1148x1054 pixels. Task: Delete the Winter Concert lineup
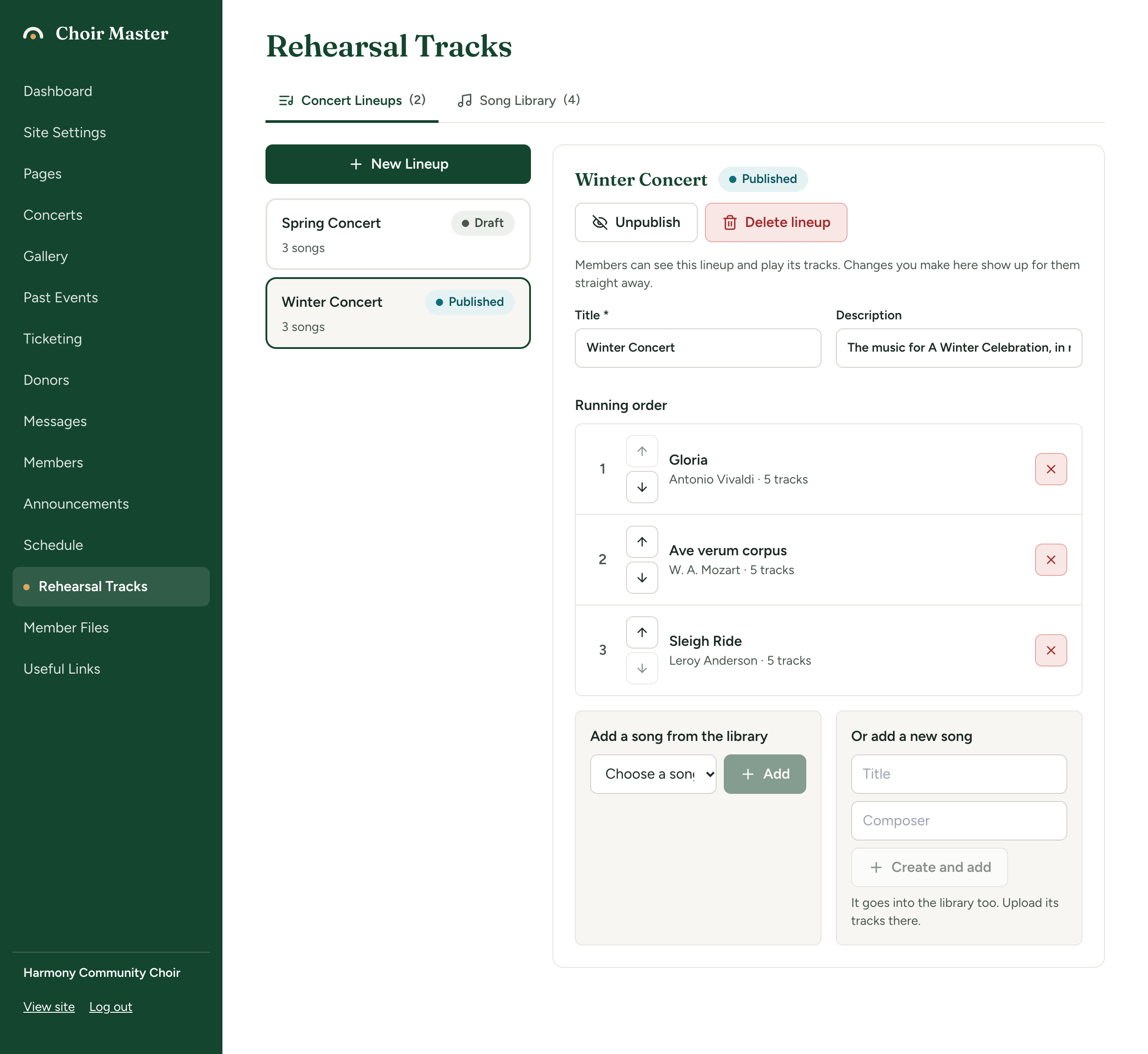pyautogui.click(x=776, y=222)
